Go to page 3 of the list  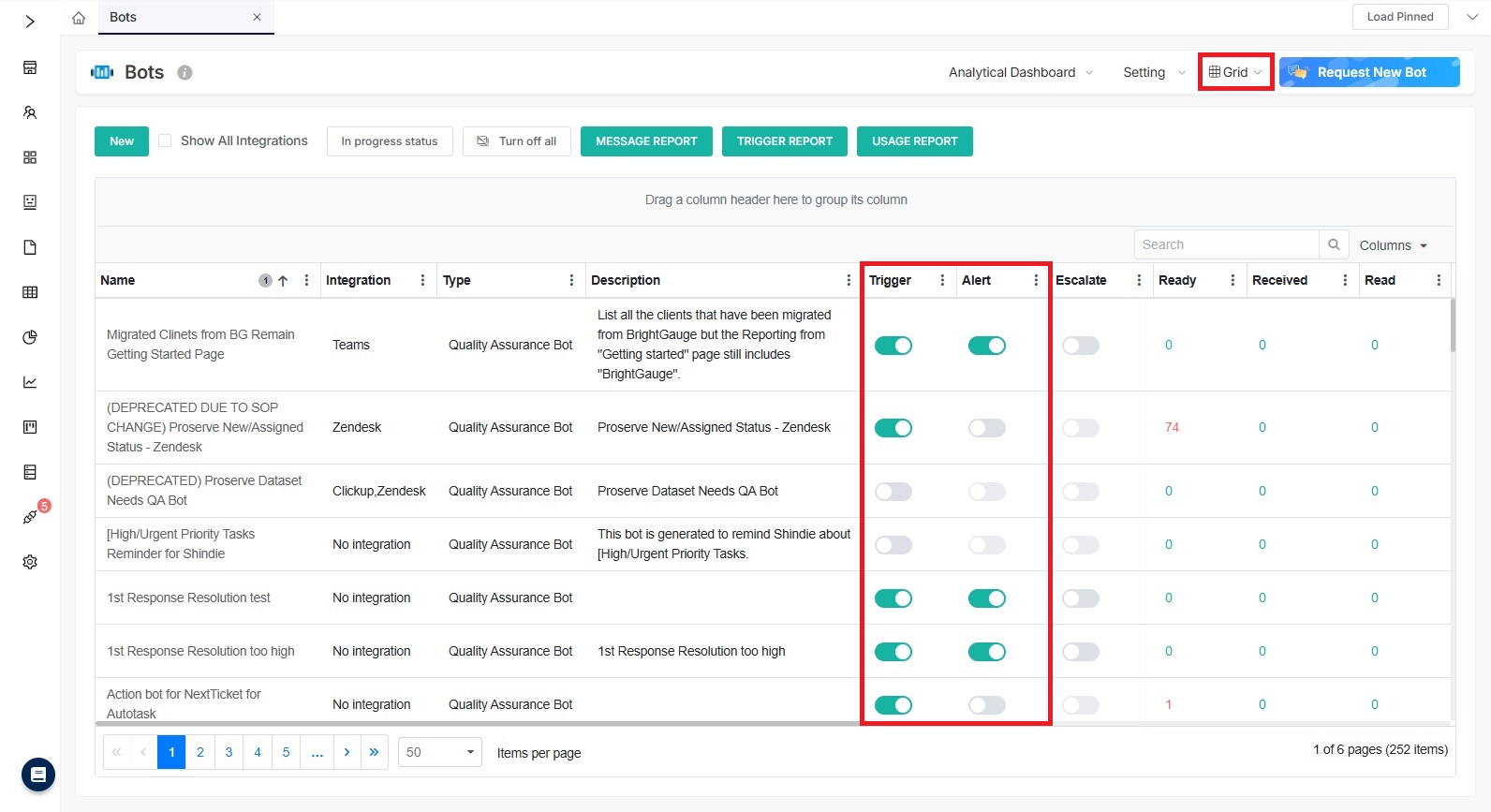[x=229, y=752]
